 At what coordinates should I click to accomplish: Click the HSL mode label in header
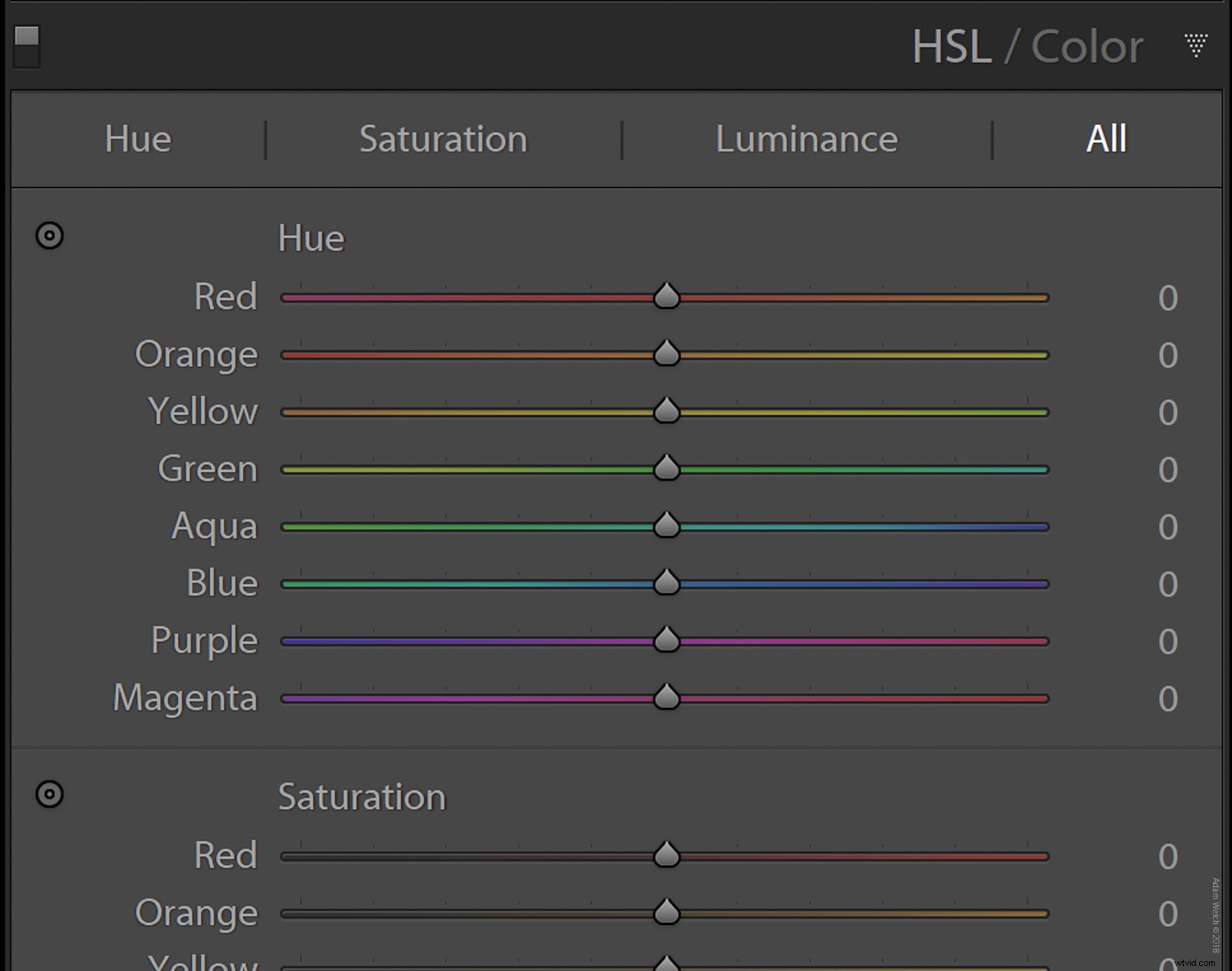[x=952, y=47]
